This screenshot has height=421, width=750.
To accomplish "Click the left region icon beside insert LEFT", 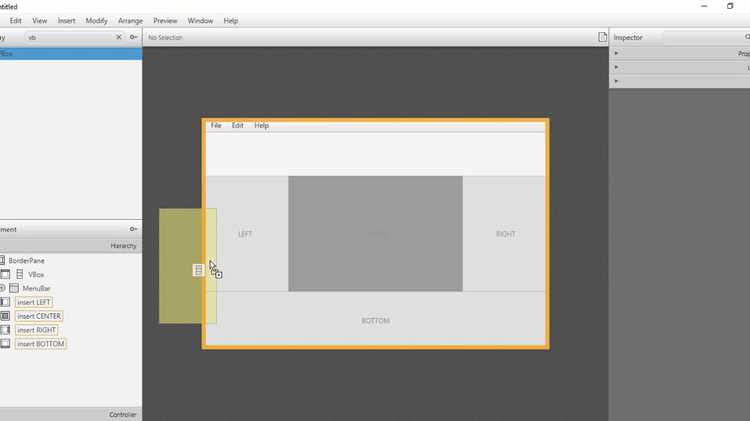I will 5,302.
